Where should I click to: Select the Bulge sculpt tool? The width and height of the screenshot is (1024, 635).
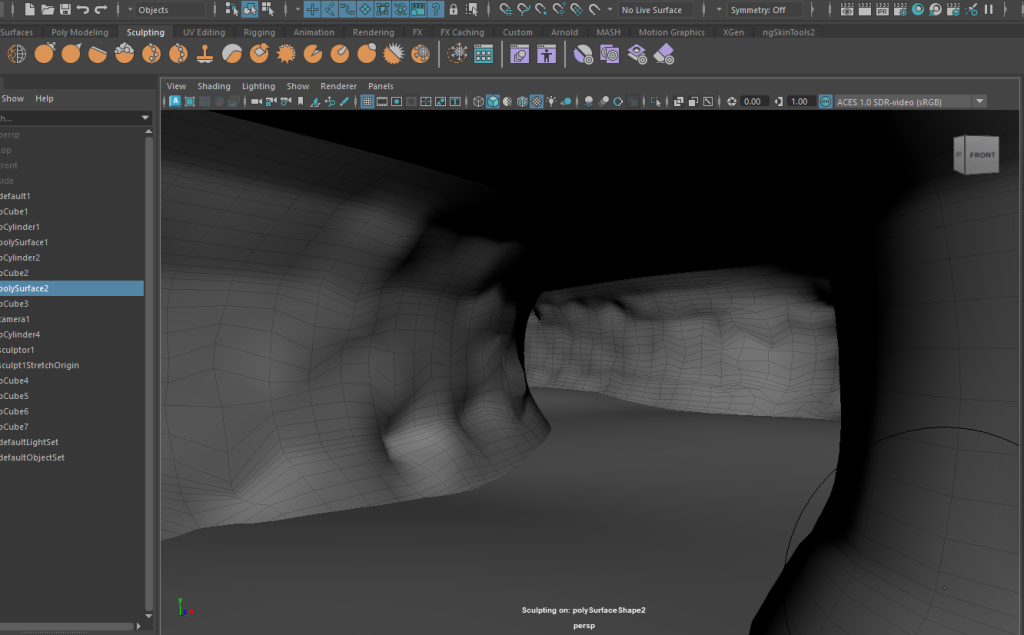pos(367,54)
